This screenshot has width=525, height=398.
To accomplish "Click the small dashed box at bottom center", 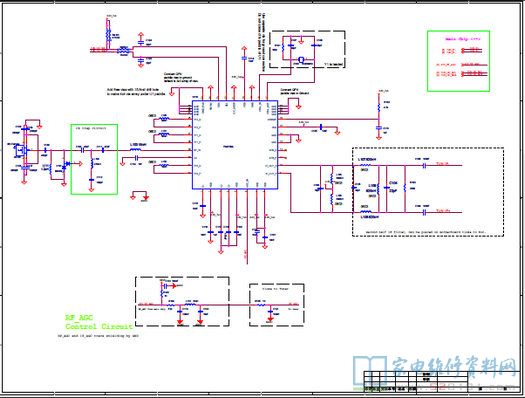I will click(277, 305).
